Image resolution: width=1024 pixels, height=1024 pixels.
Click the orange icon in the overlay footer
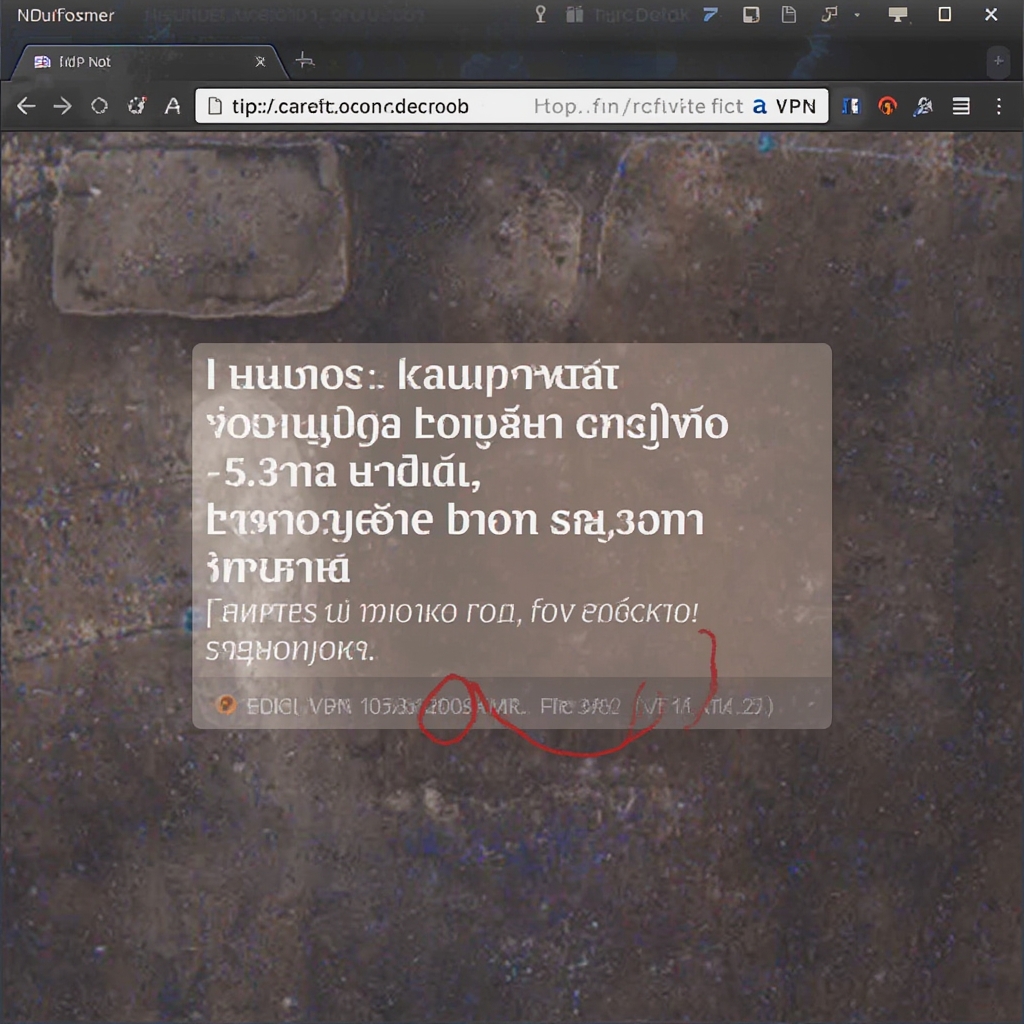tap(227, 706)
